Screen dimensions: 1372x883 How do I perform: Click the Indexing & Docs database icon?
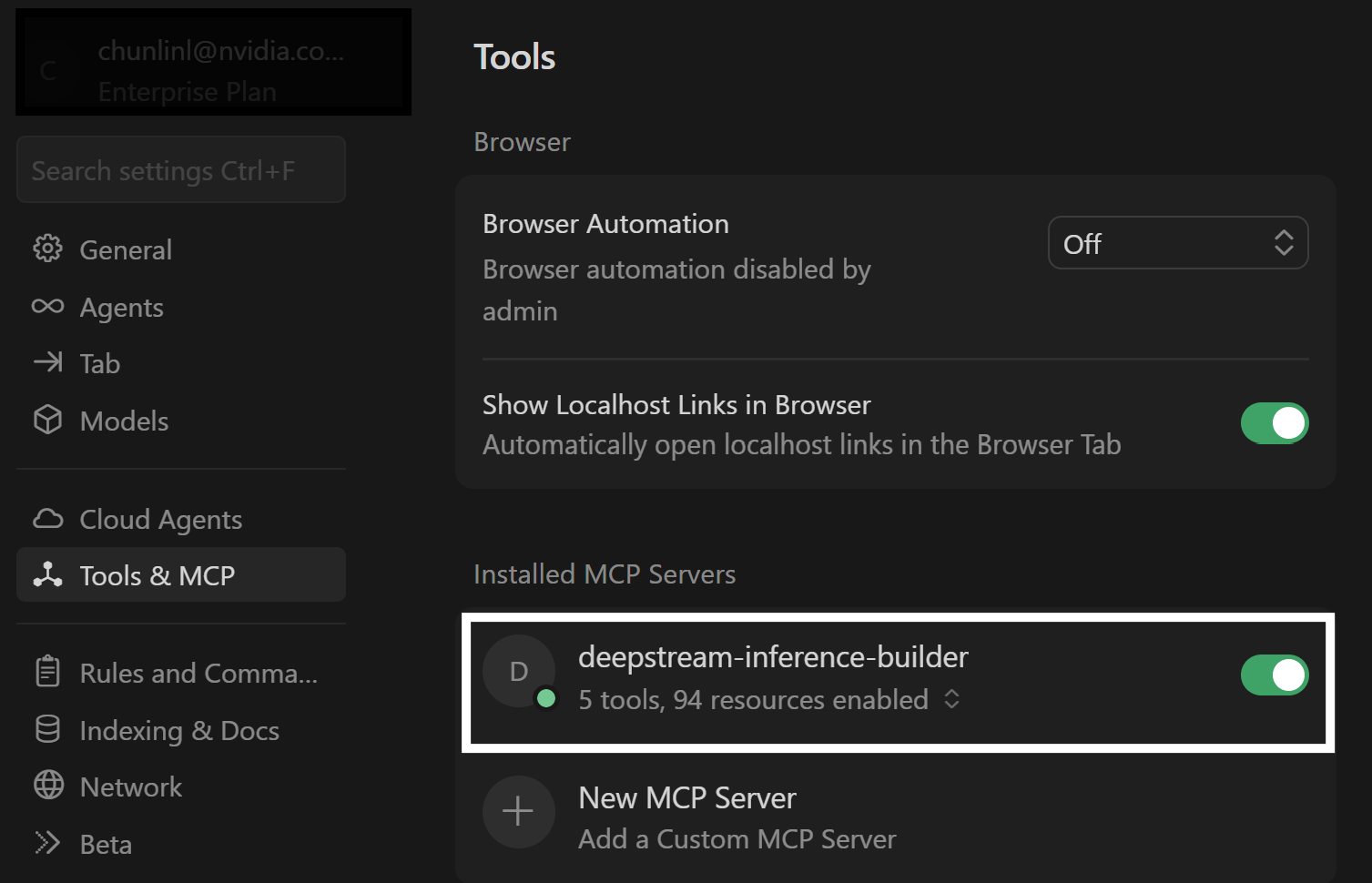pos(48,729)
